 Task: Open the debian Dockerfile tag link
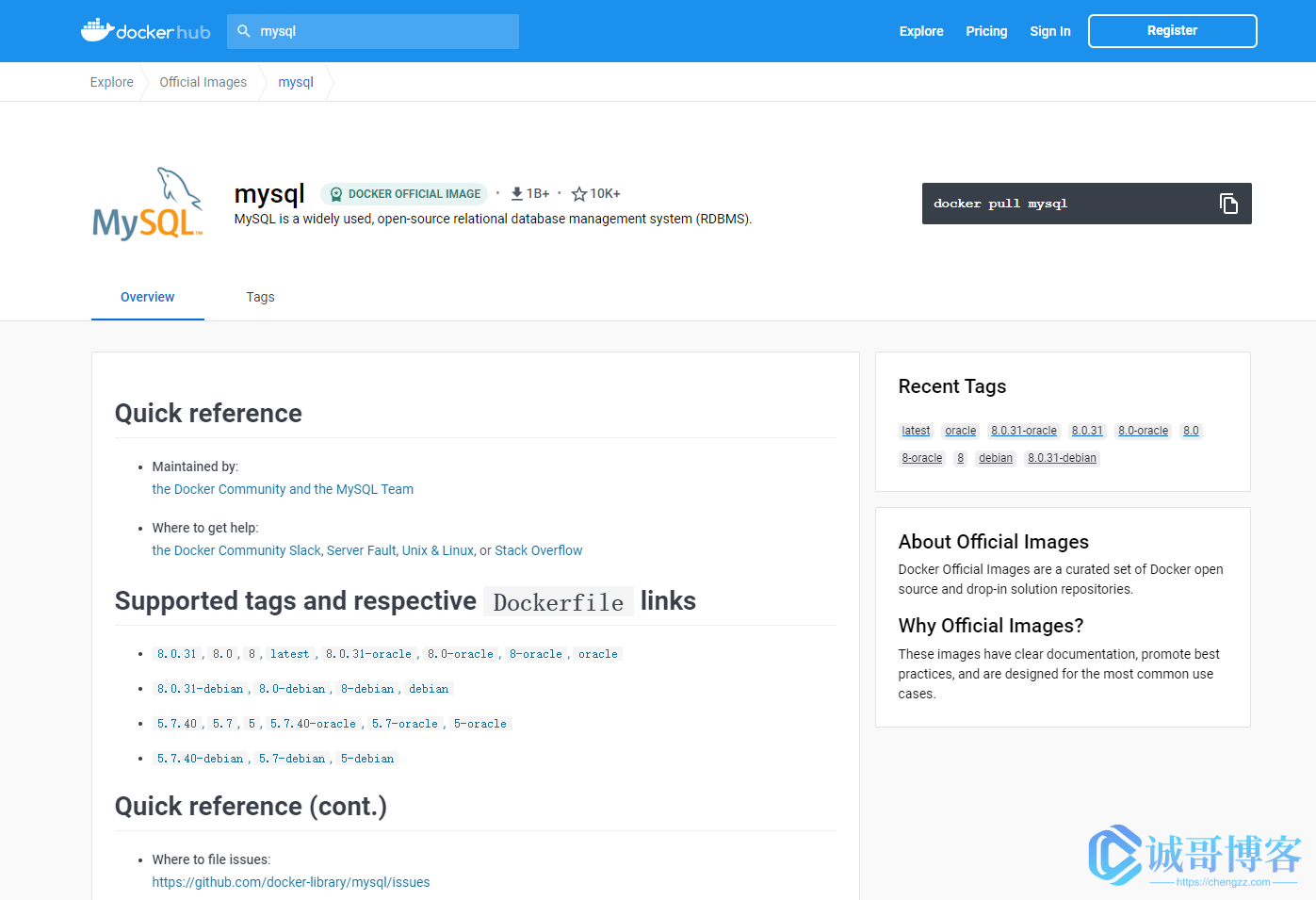coord(429,689)
